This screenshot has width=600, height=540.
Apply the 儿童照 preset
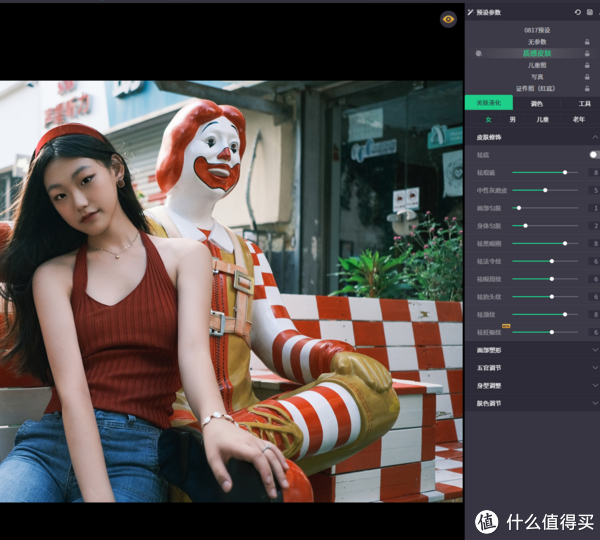(537, 65)
